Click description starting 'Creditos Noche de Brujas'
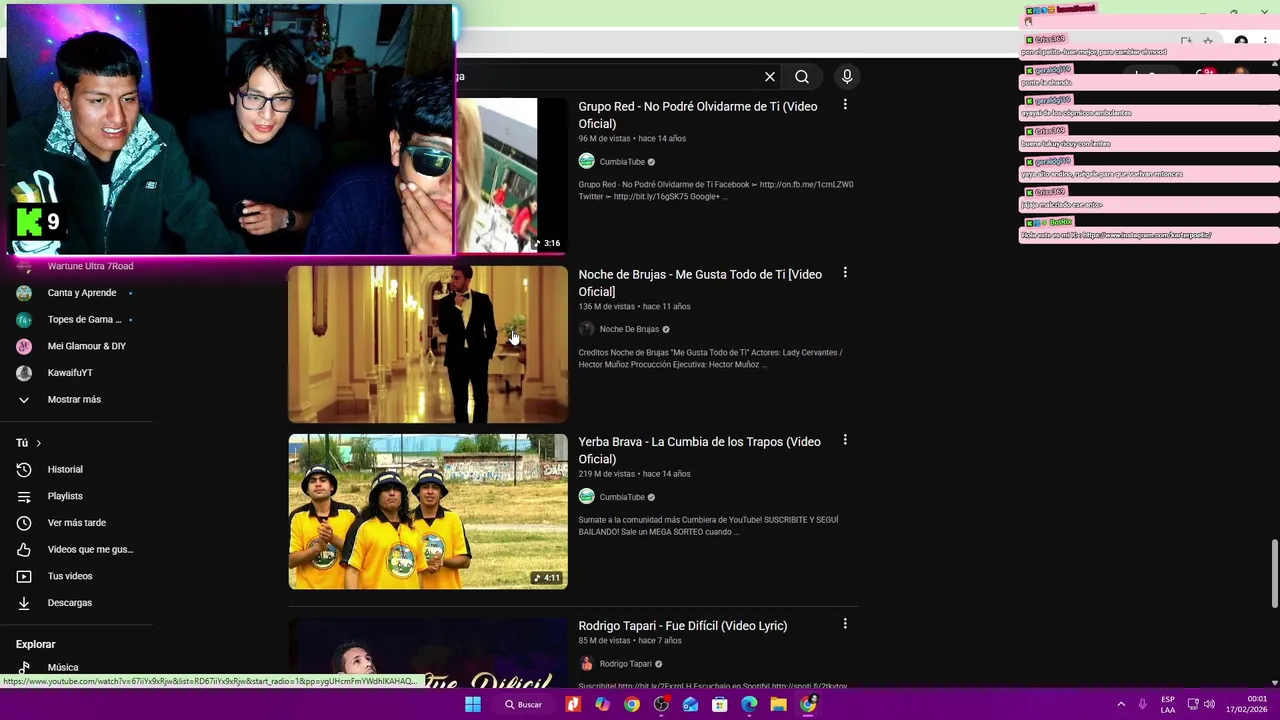Viewport: 1280px width, 720px height. click(x=710, y=359)
